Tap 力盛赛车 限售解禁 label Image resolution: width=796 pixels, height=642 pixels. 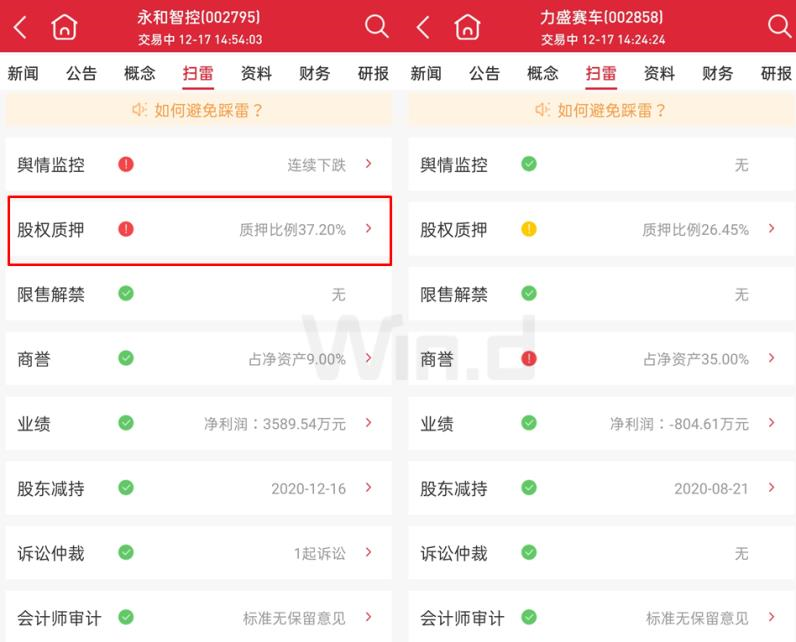(x=454, y=294)
